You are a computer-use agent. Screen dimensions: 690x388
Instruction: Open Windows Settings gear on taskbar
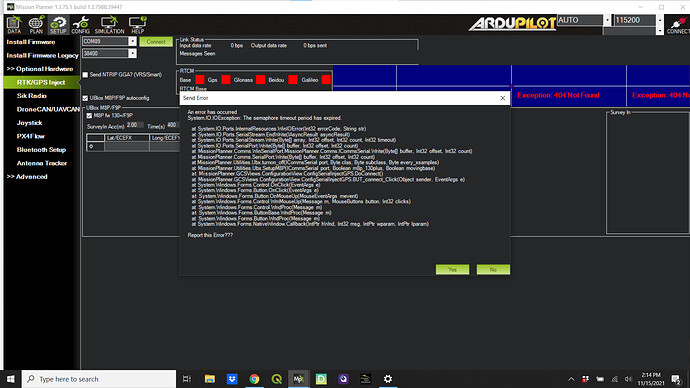pyautogui.click(x=388, y=379)
